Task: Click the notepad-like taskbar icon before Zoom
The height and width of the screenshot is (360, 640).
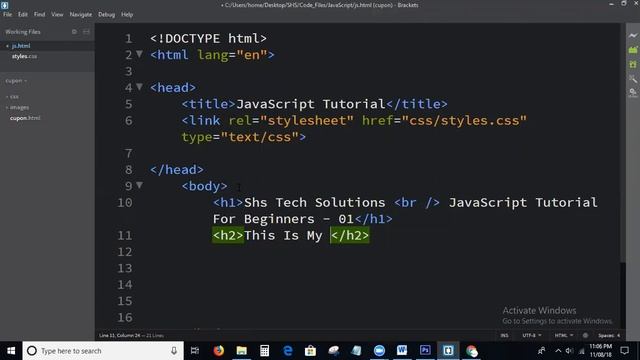Action: click(x=356, y=351)
